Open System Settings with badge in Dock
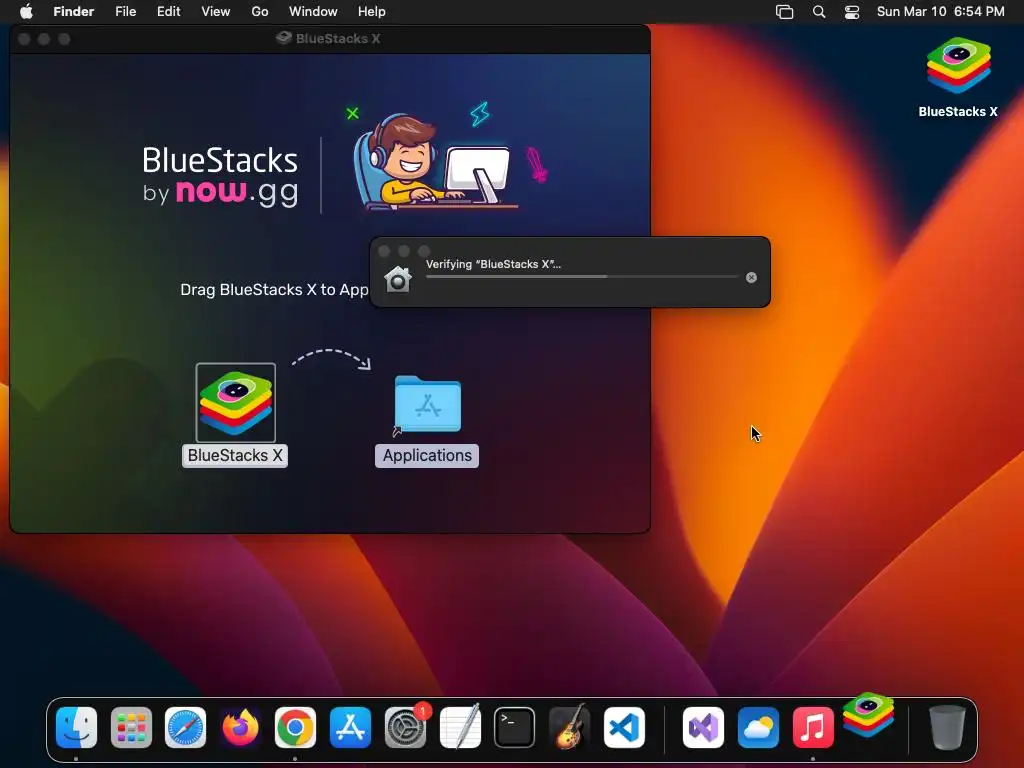The image size is (1024, 768). (406, 728)
